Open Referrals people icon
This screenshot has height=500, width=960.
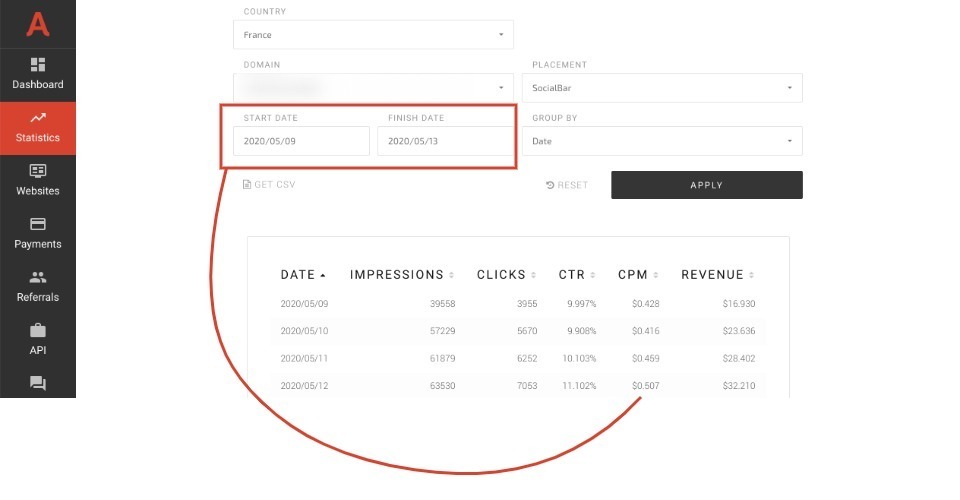(38, 277)
